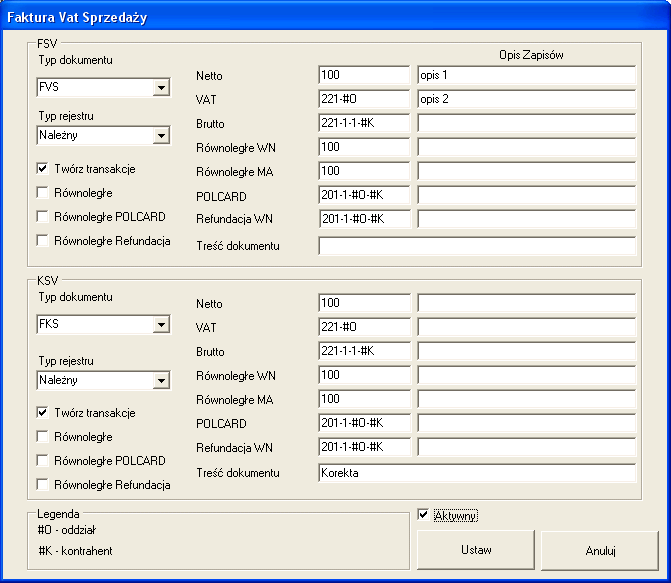Click FSV Równoległe WN account field

tap(364, 147)
